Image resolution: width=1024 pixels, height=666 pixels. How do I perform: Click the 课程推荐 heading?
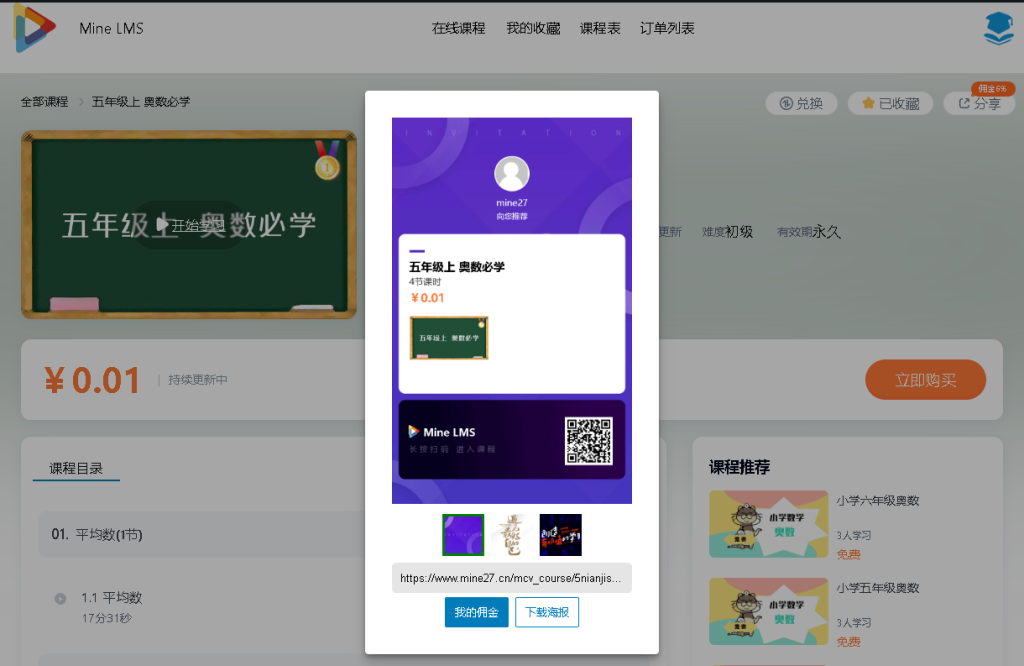(739, 467)
